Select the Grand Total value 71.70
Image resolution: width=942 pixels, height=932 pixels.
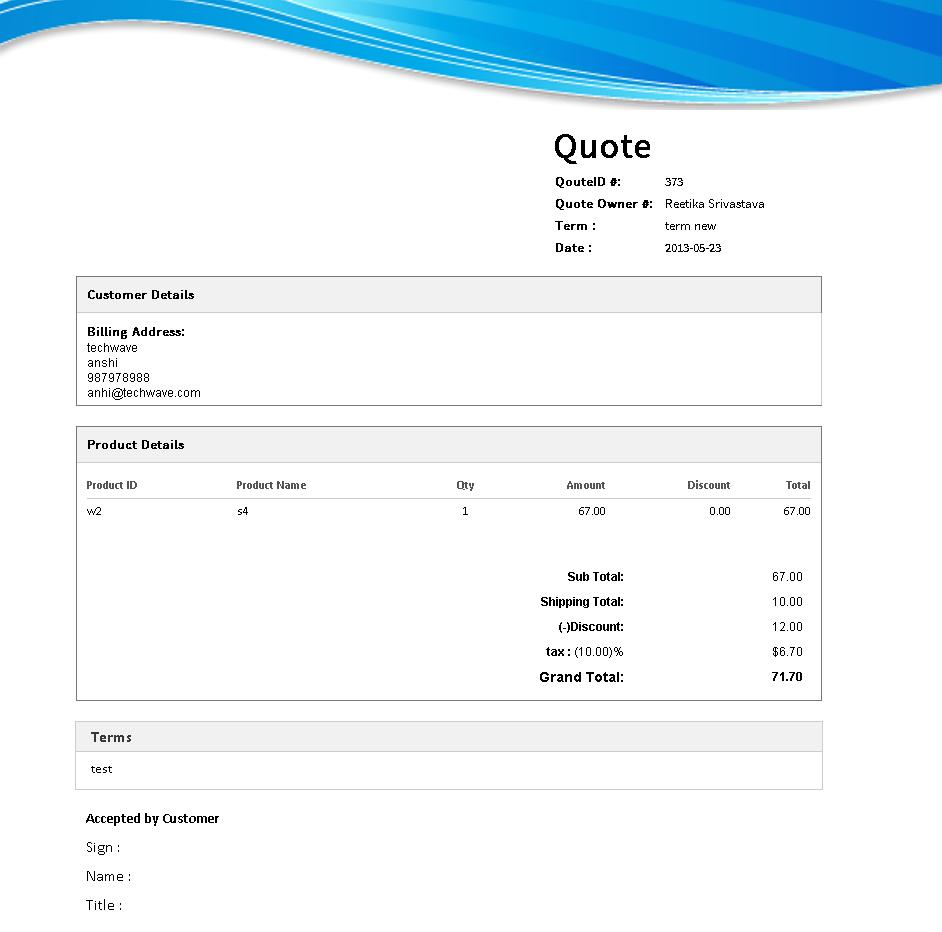(x=787, y=677)
